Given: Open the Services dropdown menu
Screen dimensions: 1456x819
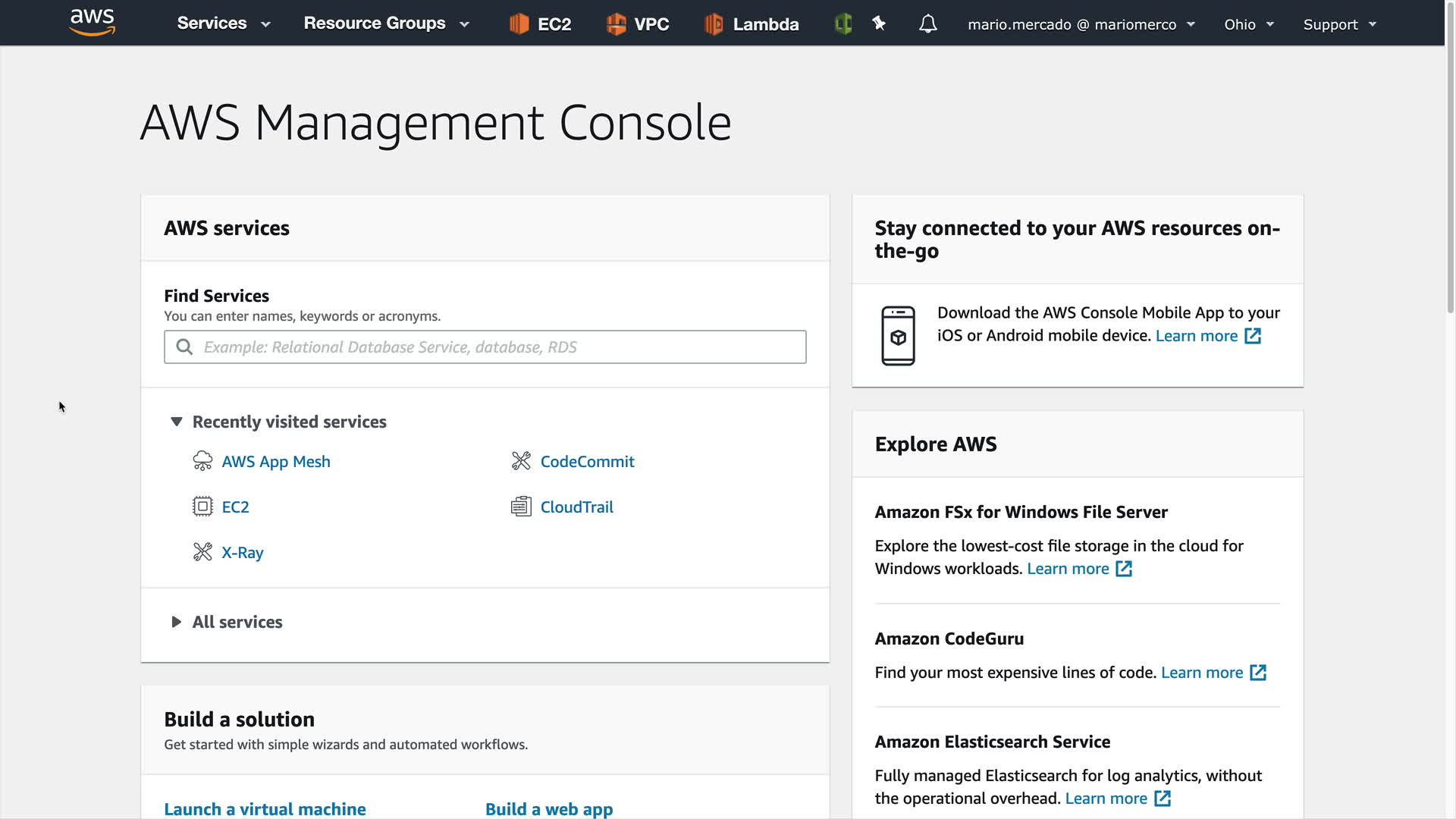Looking at the screenshot, I should [x=223, y=24].
